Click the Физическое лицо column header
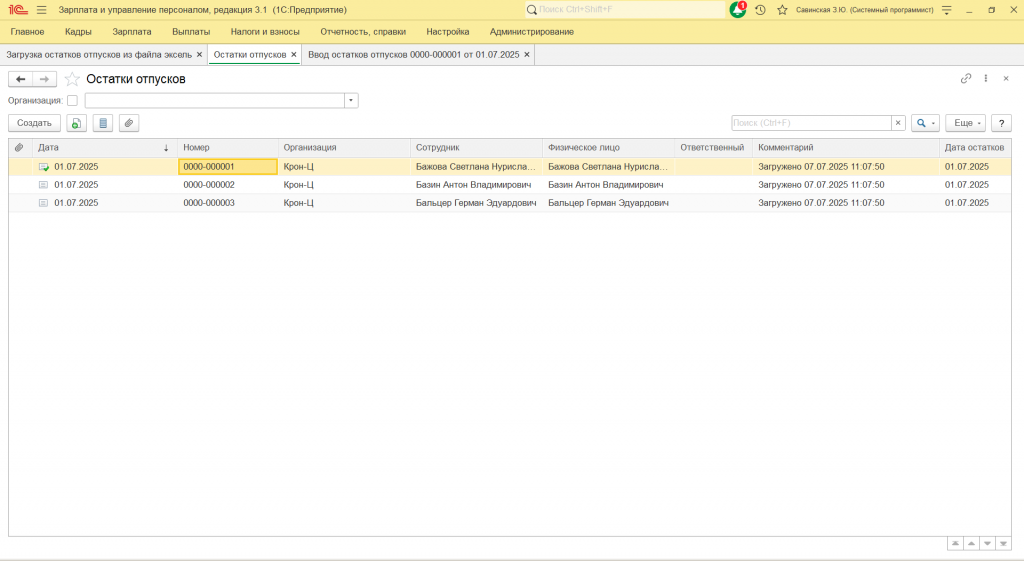Image resolution: width=1024 pixels, height=561 pixels. coord(609,148)
